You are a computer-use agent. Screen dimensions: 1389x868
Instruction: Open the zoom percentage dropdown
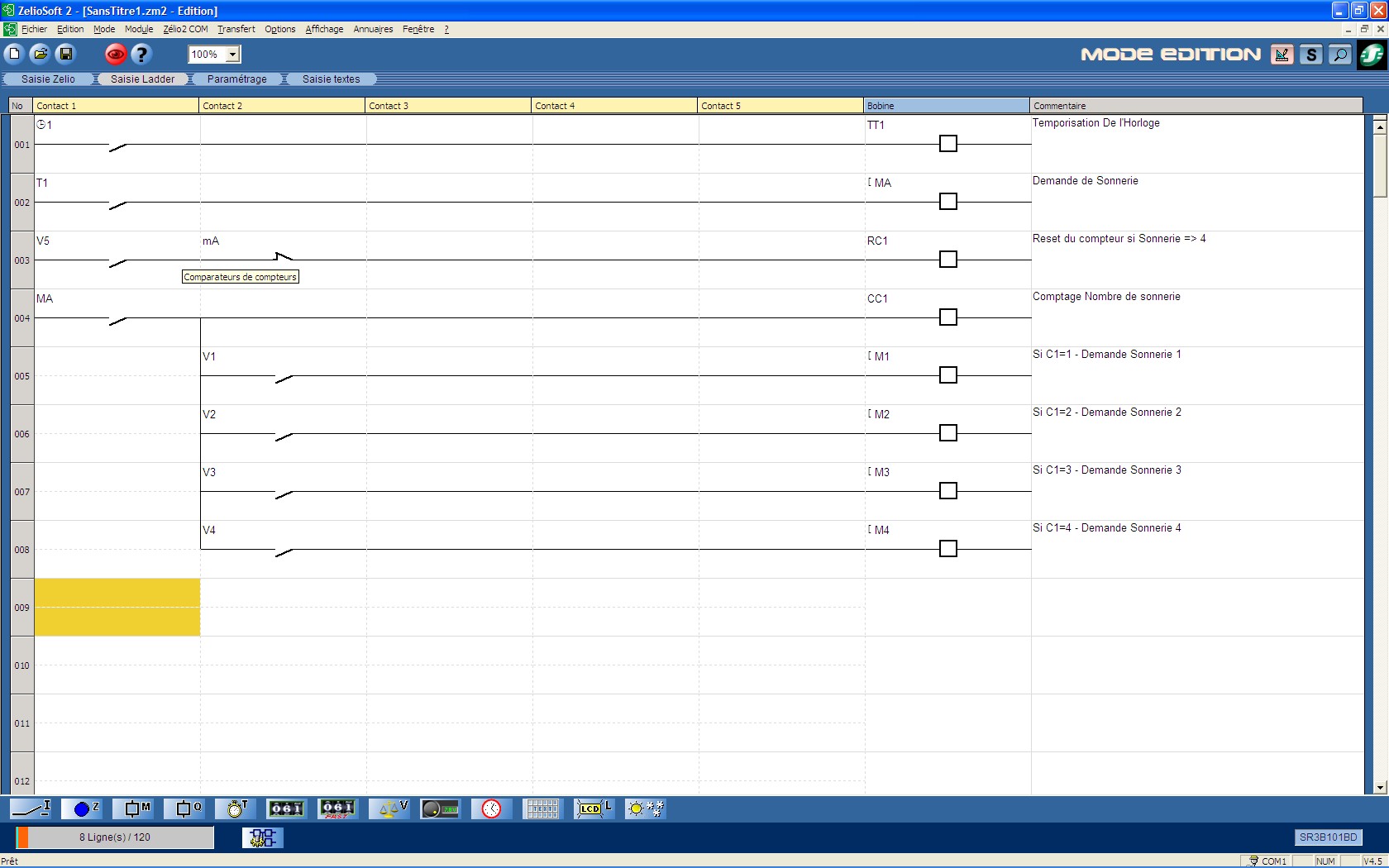coord(233,55)
